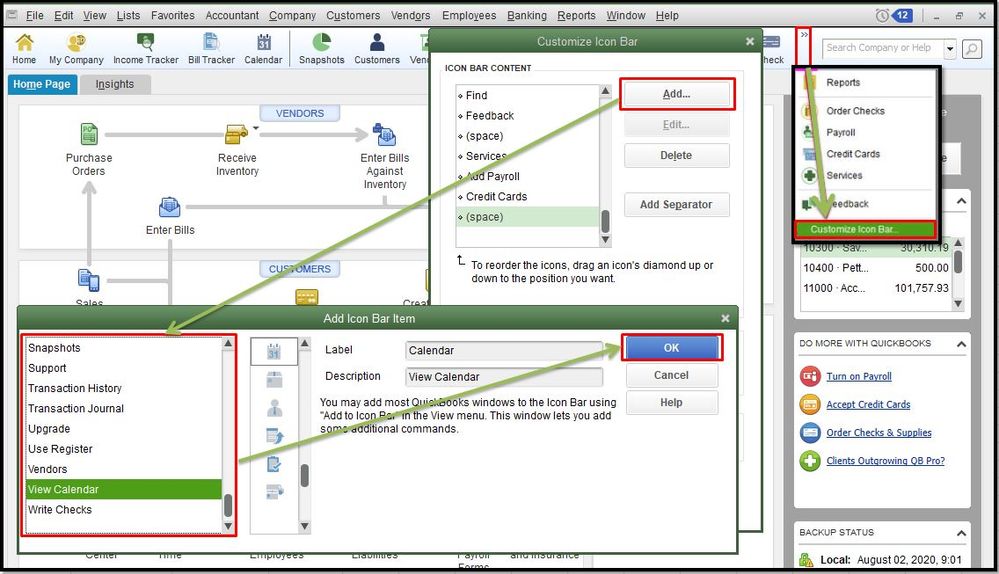Click the Label input field
Screen dimensions: 999x574
click(503, 350)
